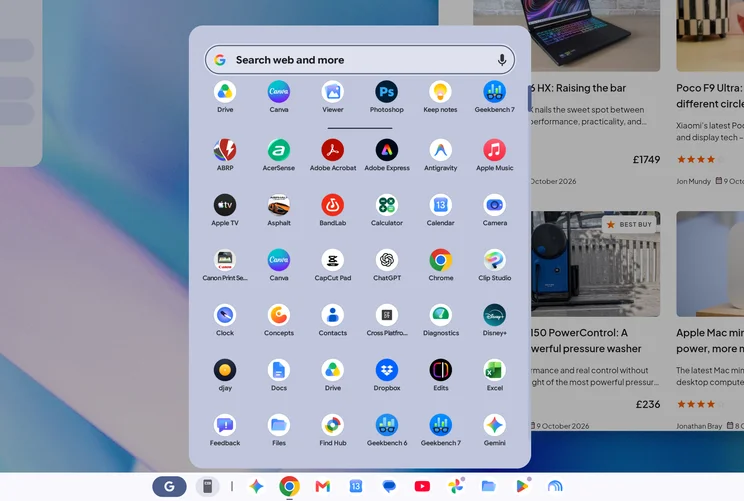This screenshot has height=501, width=744.
Task: Open Calendar from the shelf
Action: tap(356, 486)
